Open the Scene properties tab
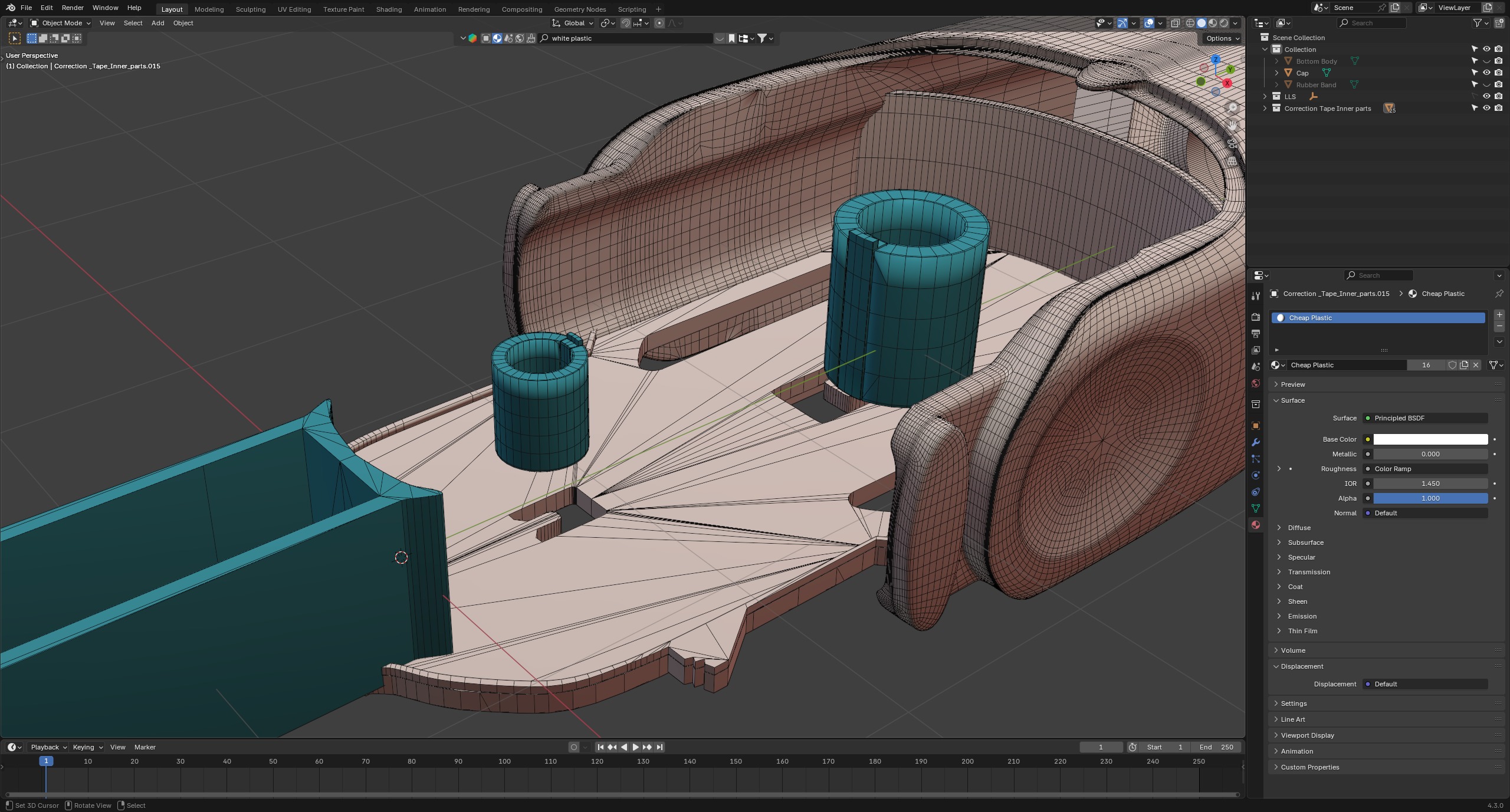This screenshot has height=812, width=1510. pyautogui.click(x=1255, y=367)
